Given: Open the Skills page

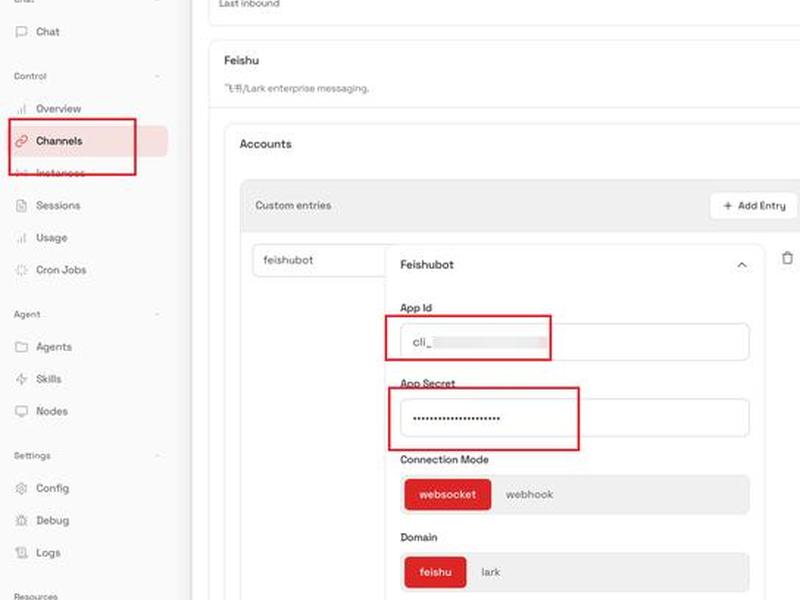Looking at the screenshot, I should (48, 379).
